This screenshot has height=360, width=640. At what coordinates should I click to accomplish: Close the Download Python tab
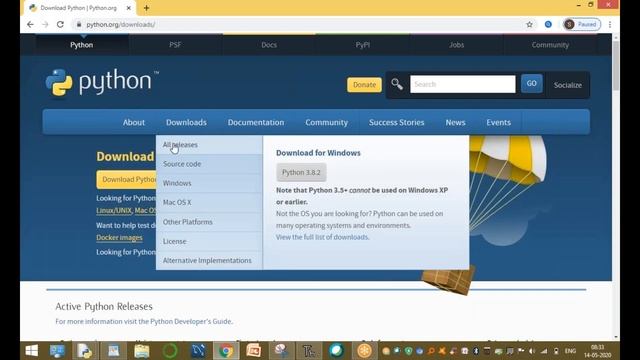tap(129, 8)
